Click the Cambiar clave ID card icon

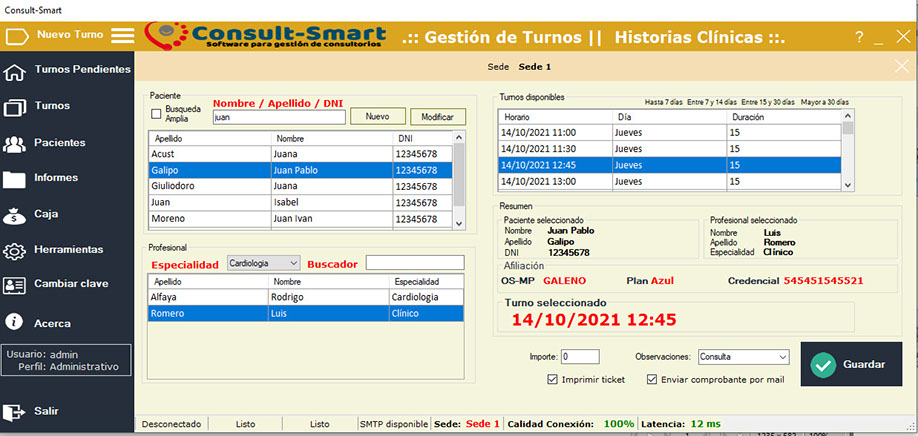click(15, 285)
